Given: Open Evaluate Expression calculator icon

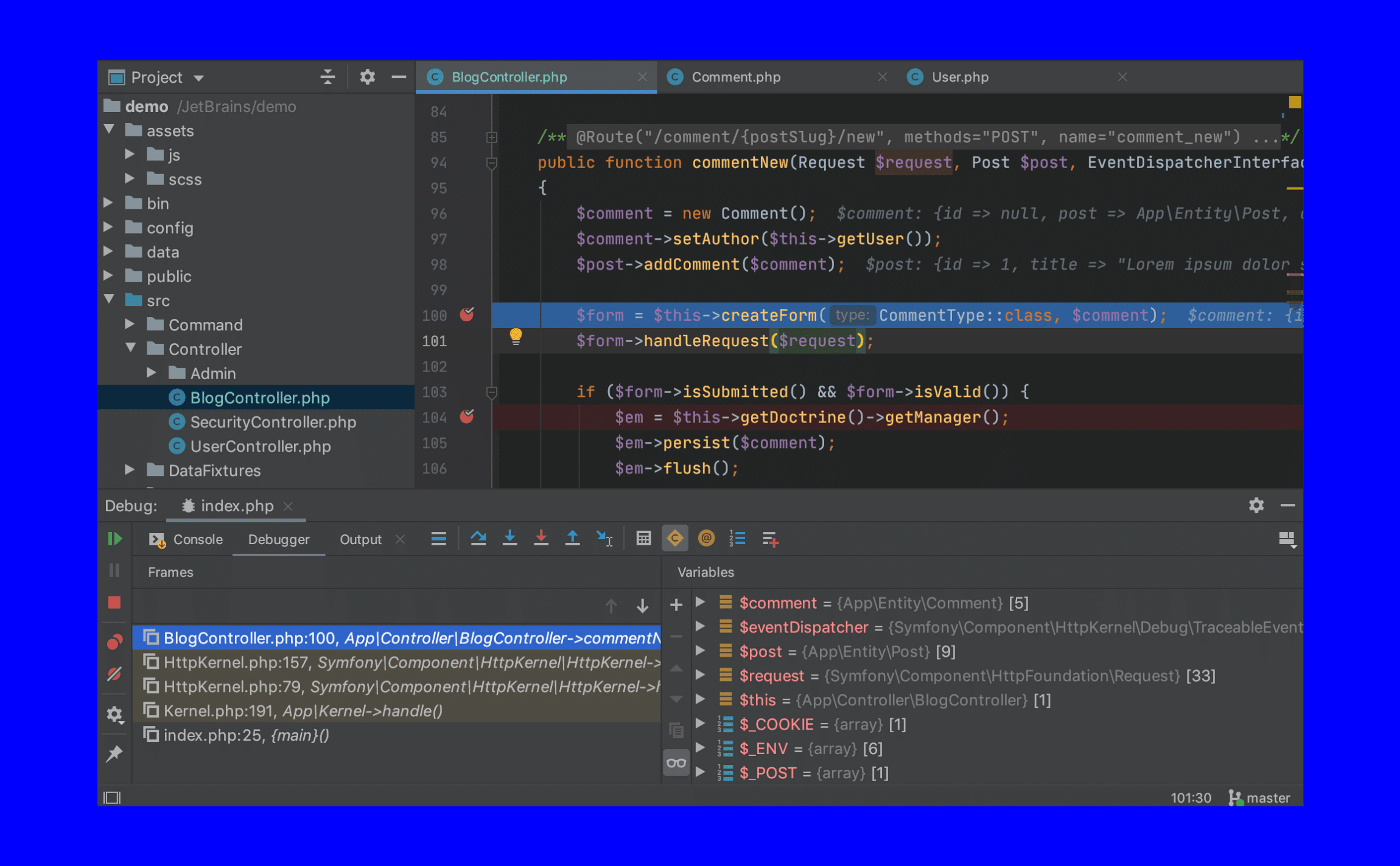Looking at the screenshot, I should (643, 538).
